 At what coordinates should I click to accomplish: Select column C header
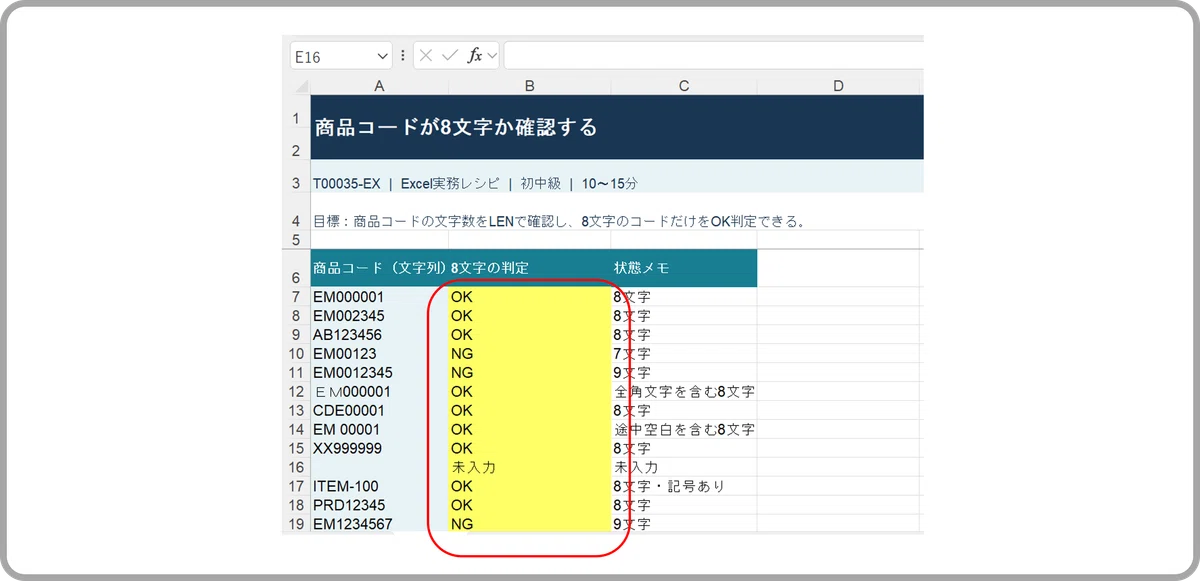(684, 86)
